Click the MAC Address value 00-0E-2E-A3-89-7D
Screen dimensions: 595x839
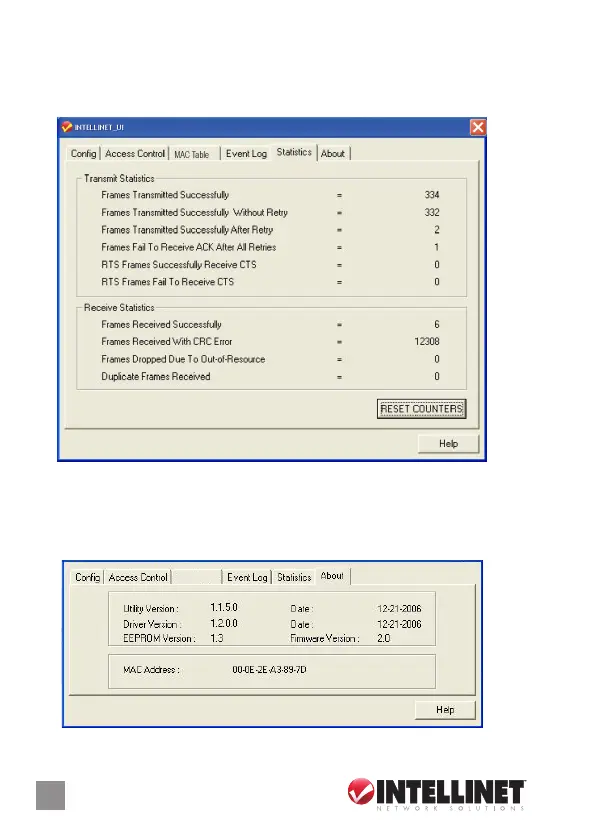click(x=269, y=669)
